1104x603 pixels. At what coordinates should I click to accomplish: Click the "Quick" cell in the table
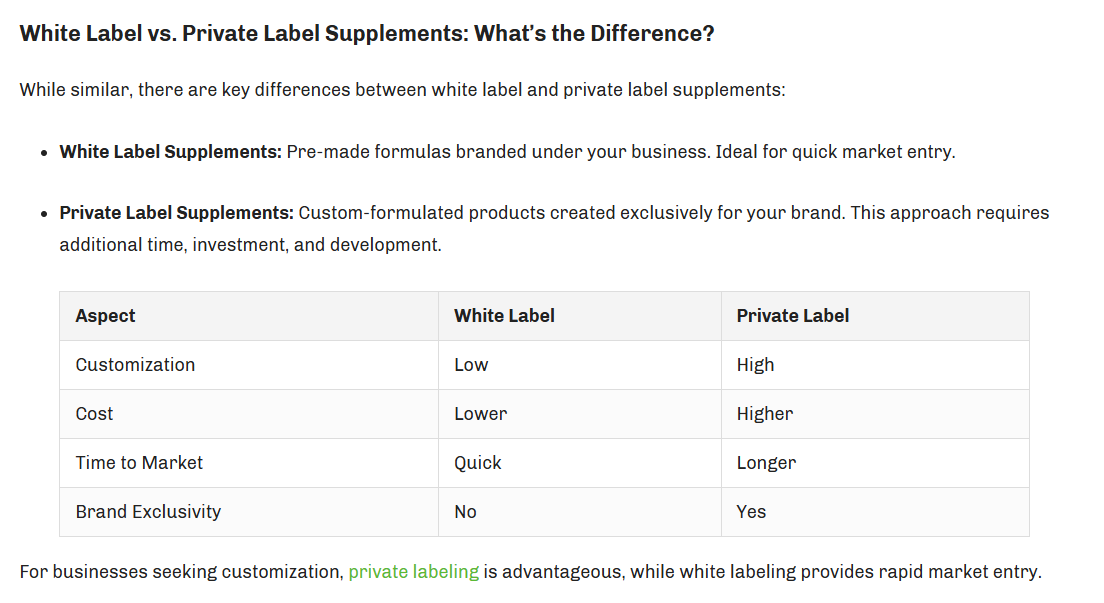(478, 463)
